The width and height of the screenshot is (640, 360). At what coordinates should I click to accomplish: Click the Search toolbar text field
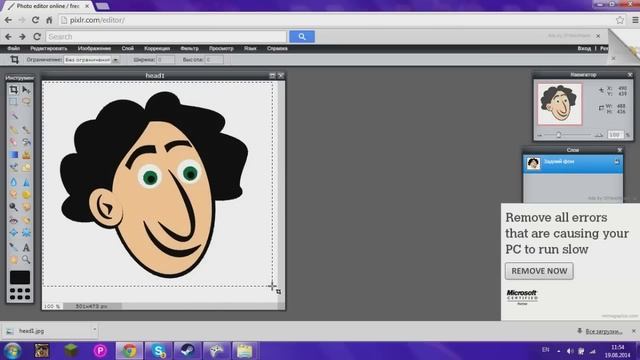pos(167,37)
